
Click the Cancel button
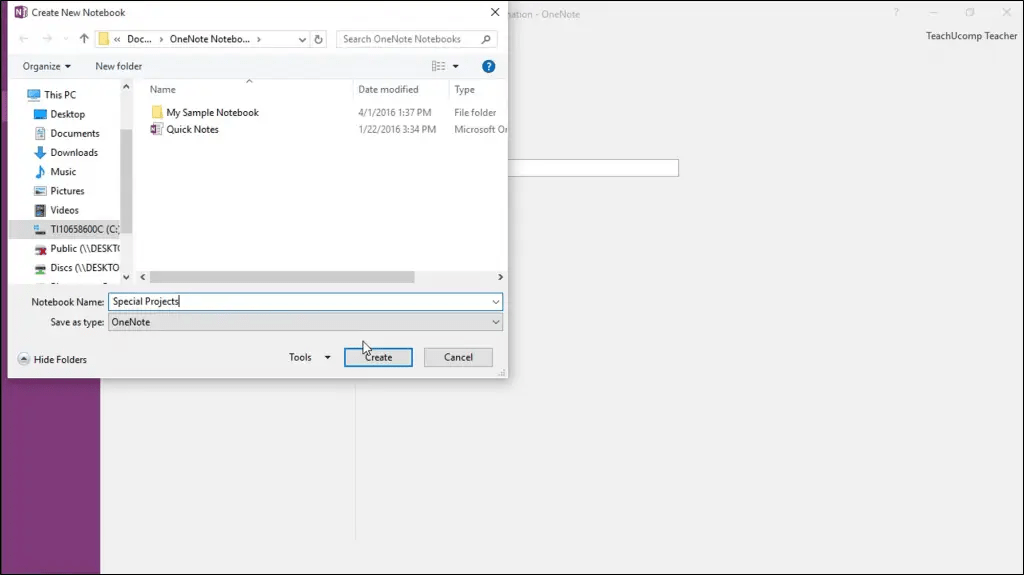click(458, 357)
